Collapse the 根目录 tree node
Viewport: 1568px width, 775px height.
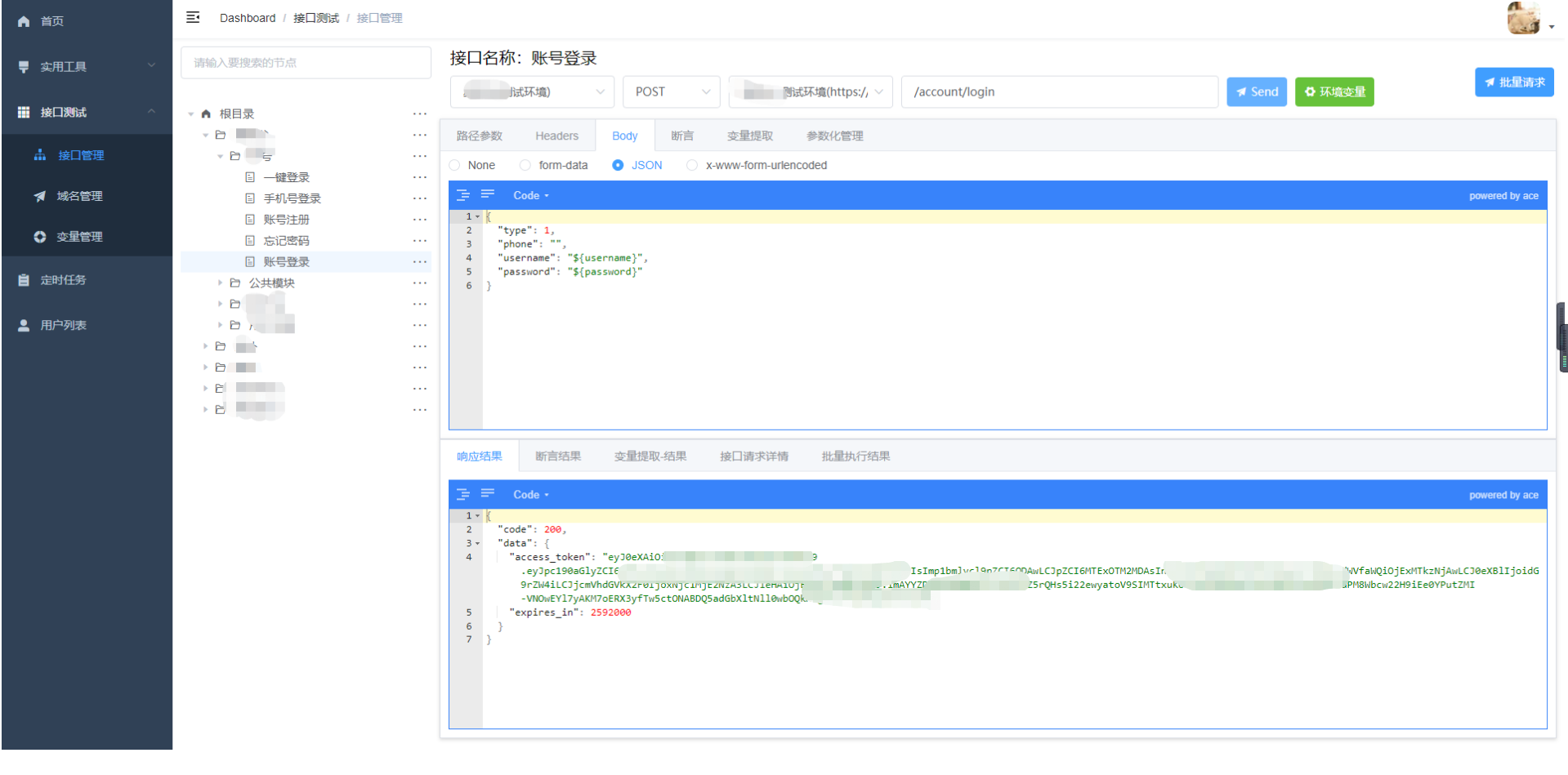tap(190, 114)
